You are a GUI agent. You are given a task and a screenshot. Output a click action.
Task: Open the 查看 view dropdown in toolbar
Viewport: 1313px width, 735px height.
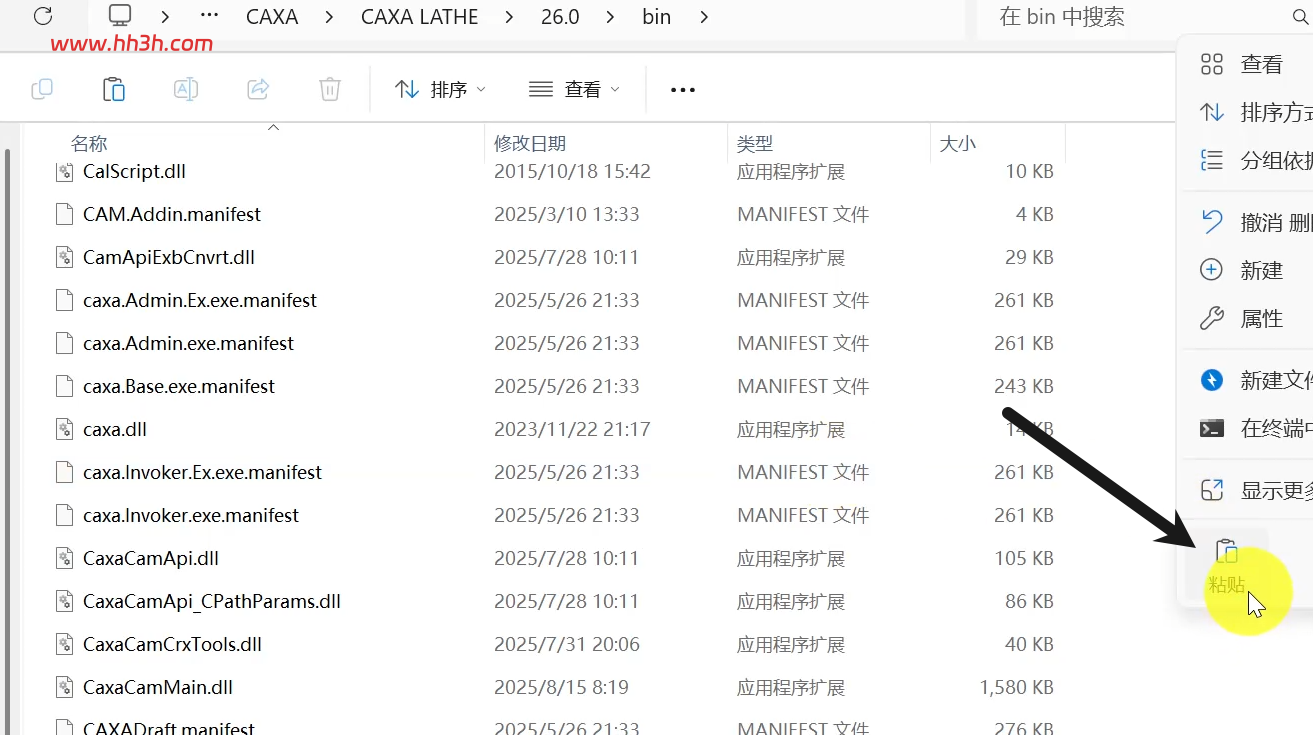coord(575,89)
